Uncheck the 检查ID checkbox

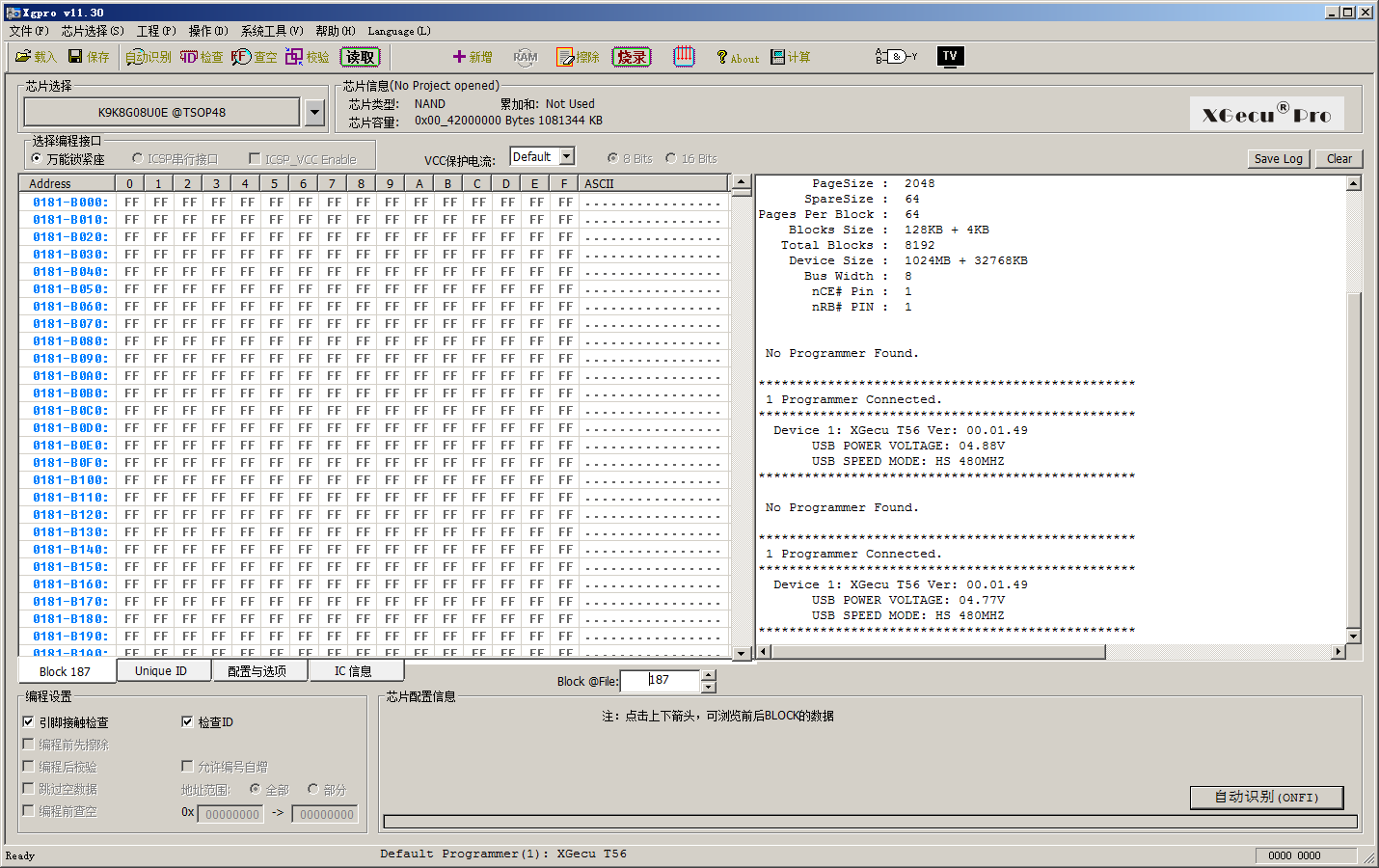pyautogui.click(x=187, y=721)
